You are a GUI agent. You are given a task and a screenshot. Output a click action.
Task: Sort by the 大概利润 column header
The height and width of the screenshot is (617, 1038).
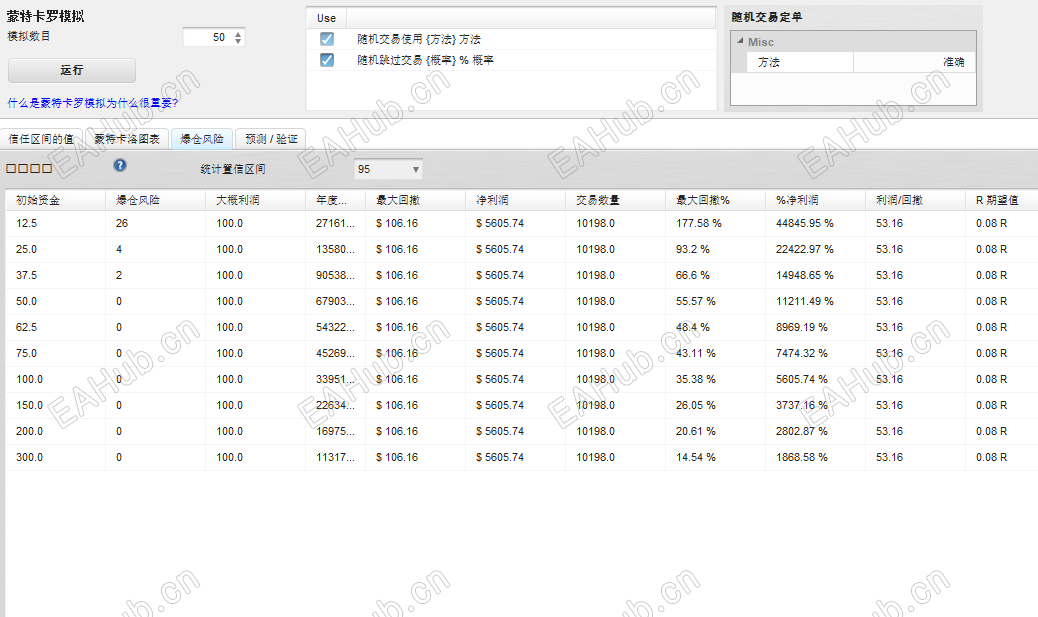point(256,200)
